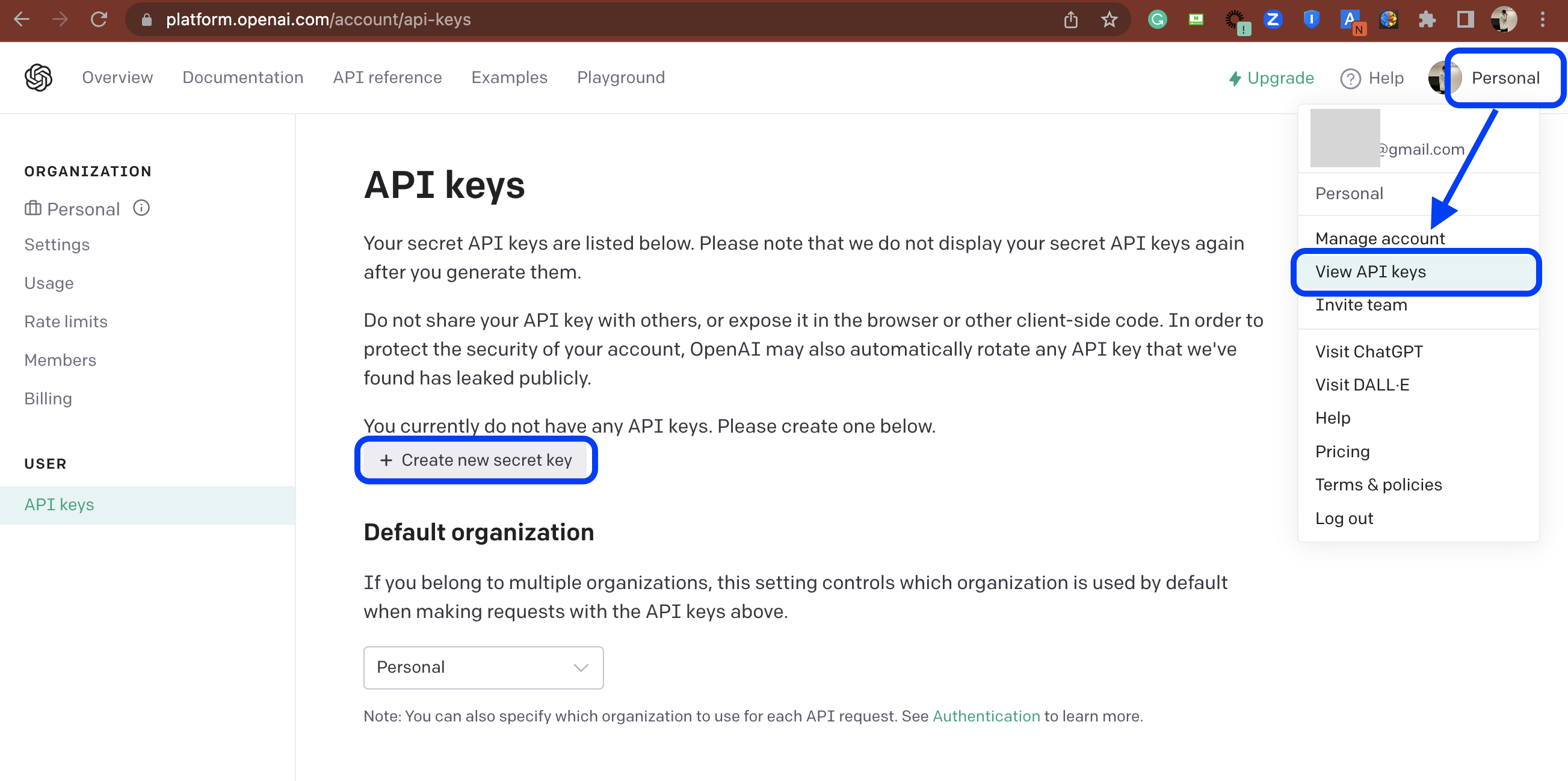Expand the Personal default organization dropdown
Image resolution: width=1568 pixels, height=781 pixels.
pyautogui.click(x=483, y=667)
